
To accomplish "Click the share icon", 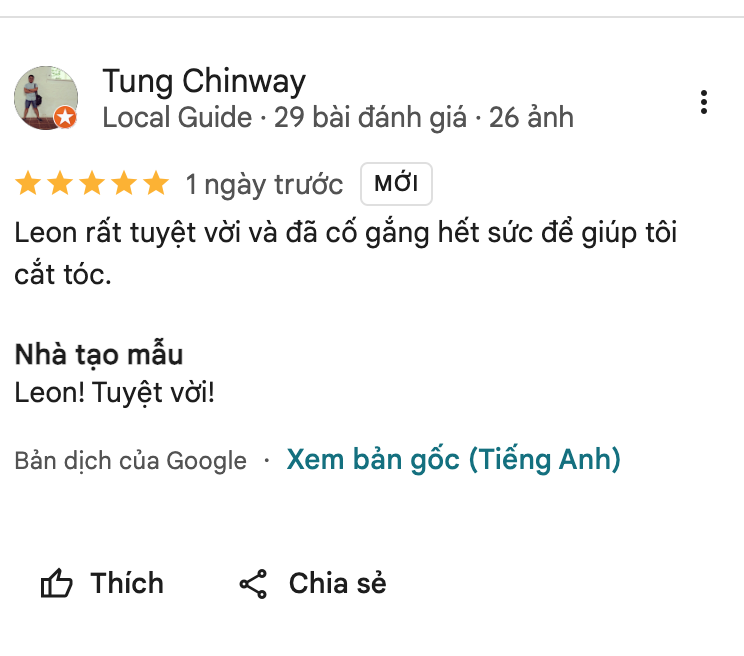I will [253, 584].
